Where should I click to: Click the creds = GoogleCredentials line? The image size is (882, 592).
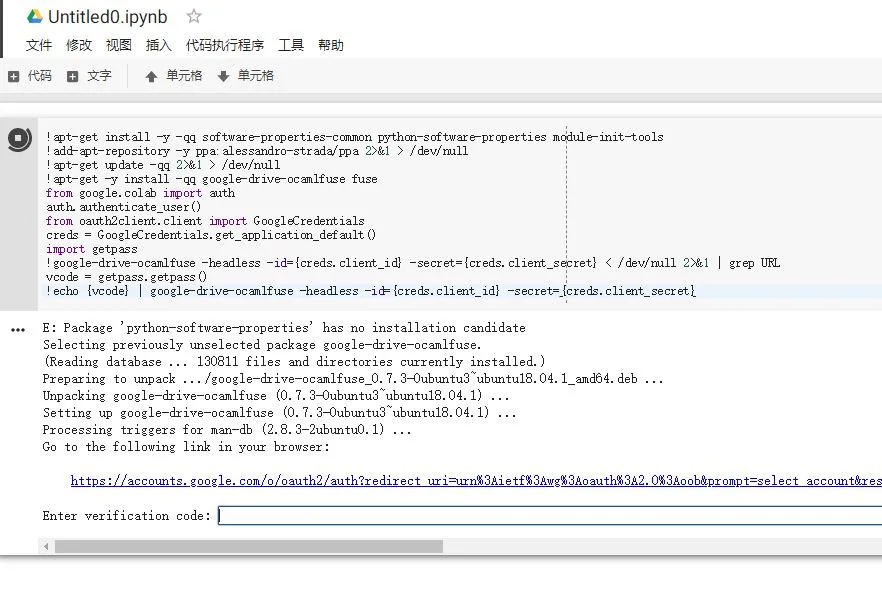pyautogui.click(x=211, y=235)
